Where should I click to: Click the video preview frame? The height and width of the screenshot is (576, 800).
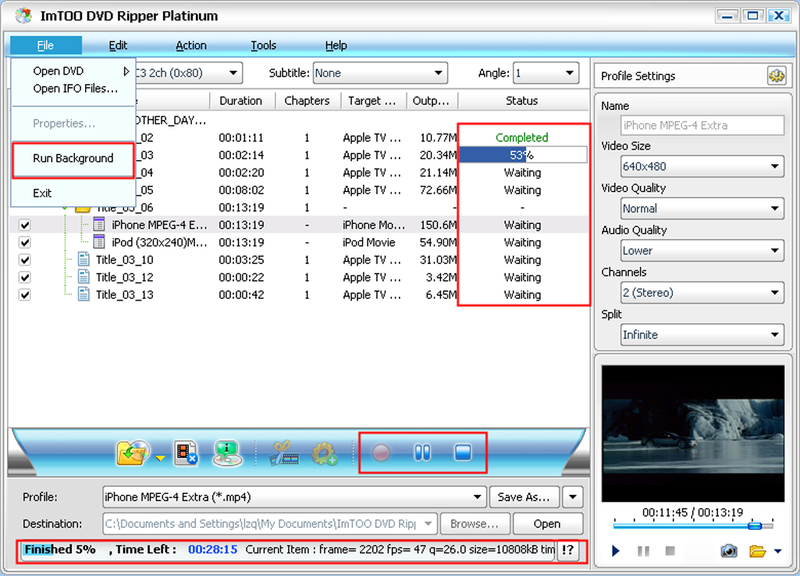[x=693, y=433]
